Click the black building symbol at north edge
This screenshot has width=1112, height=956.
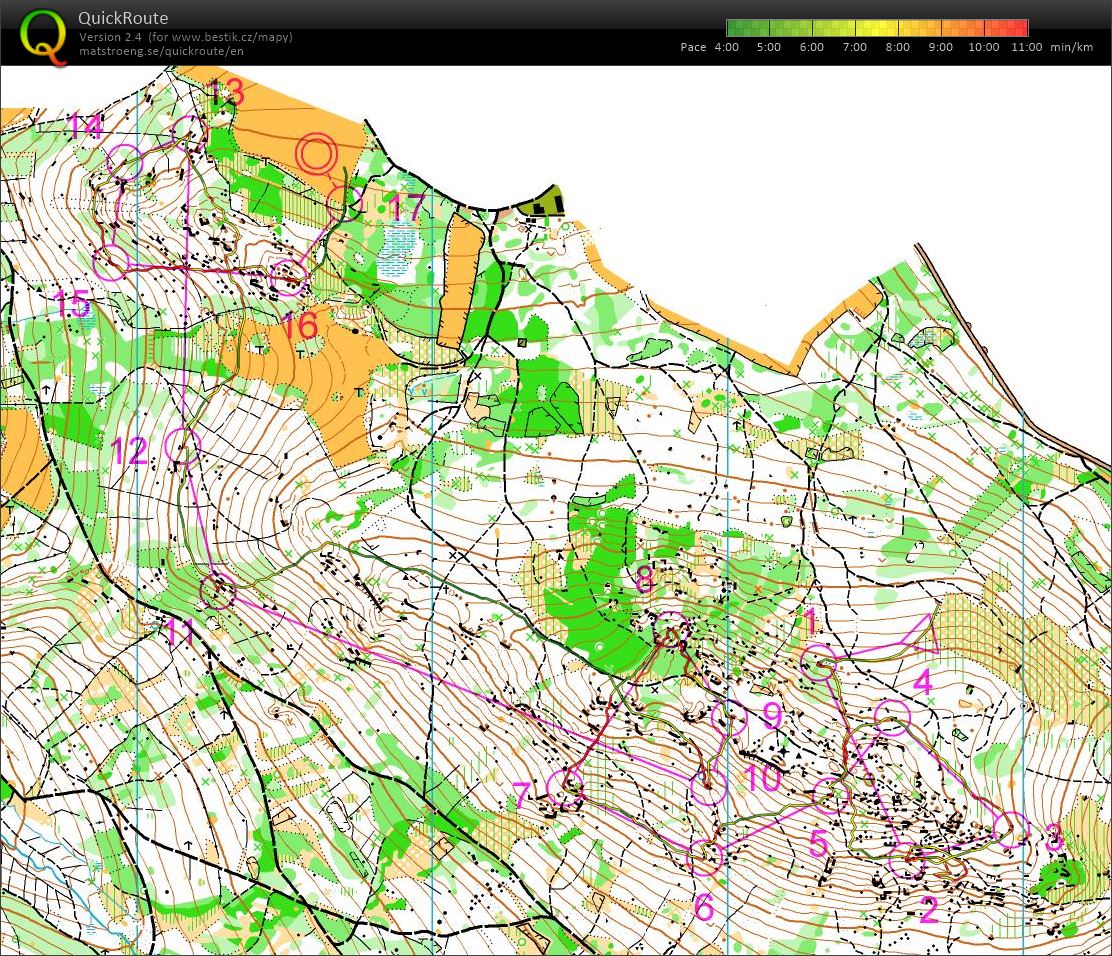[x=543, y=204]
